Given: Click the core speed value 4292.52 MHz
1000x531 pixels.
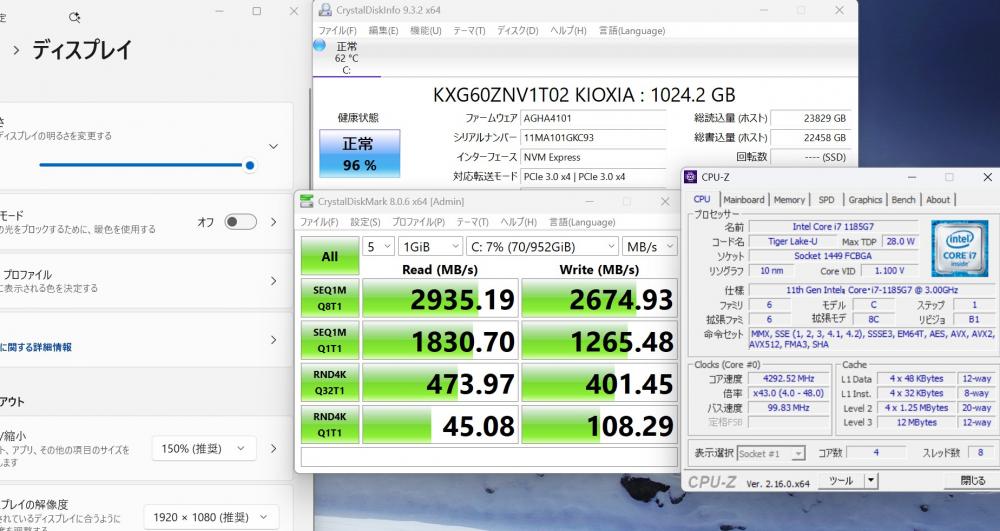Looking at the screenshot, I should pyautogui.click(x=788, y=379).
